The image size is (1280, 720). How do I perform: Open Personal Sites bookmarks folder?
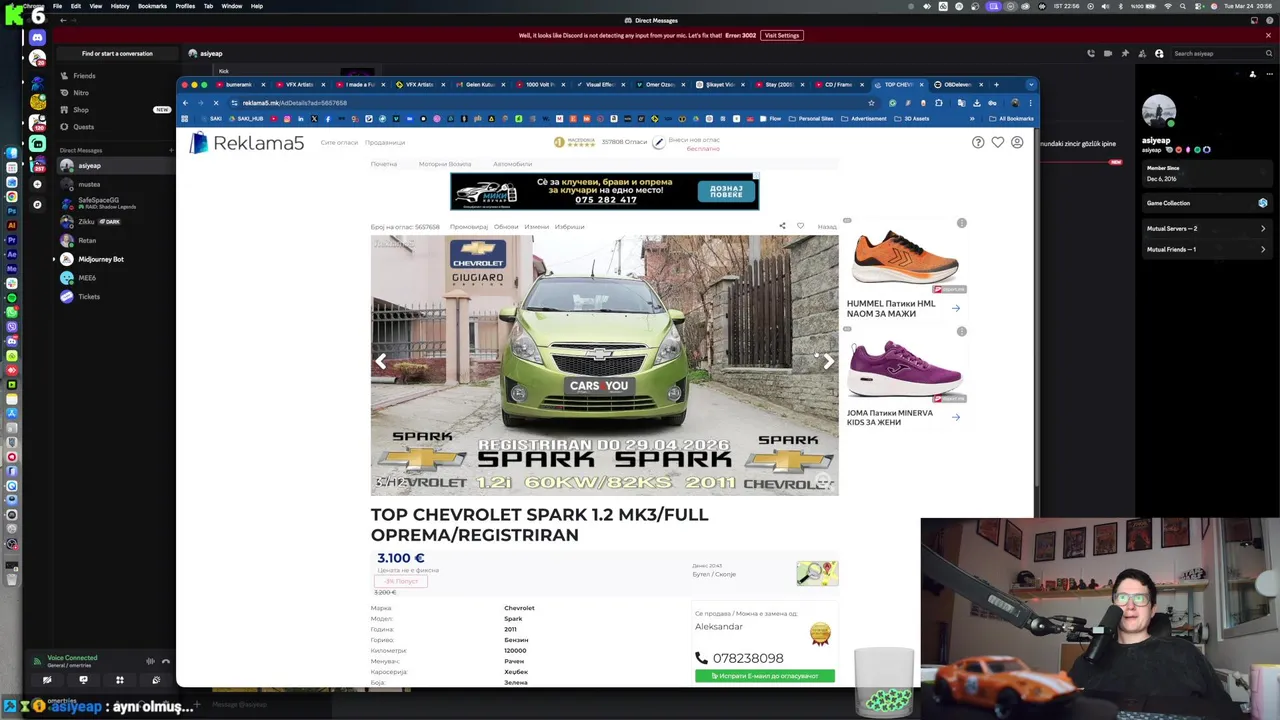[811, 118]
